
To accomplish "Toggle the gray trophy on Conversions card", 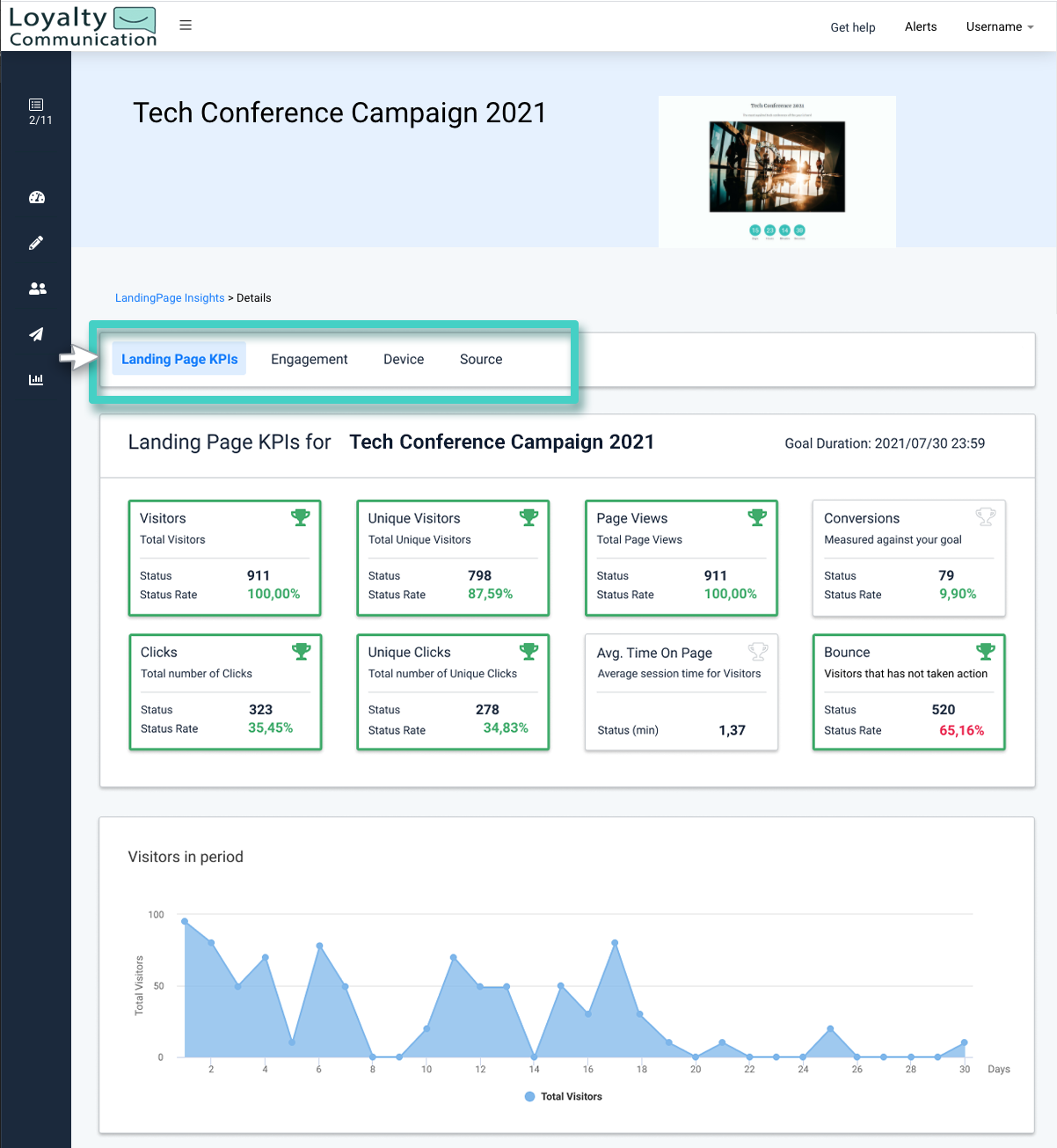I will [x=986, y=517].
